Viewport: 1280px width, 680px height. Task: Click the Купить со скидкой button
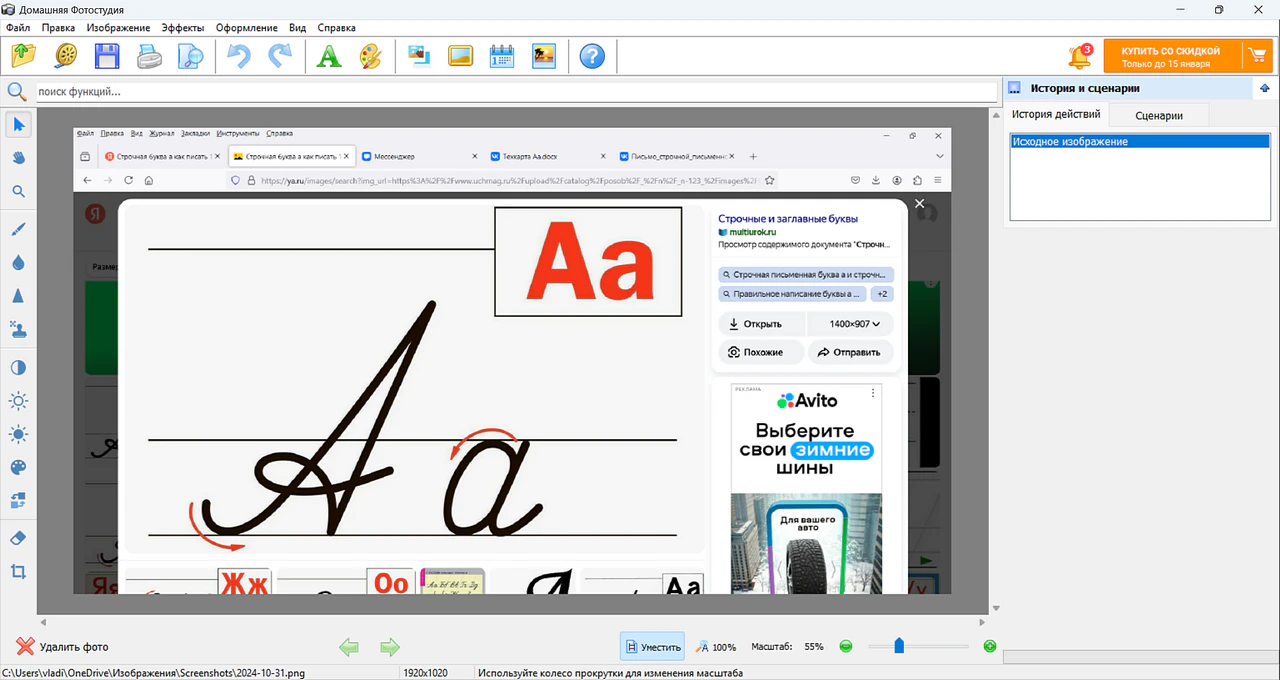click(1170, 56)
